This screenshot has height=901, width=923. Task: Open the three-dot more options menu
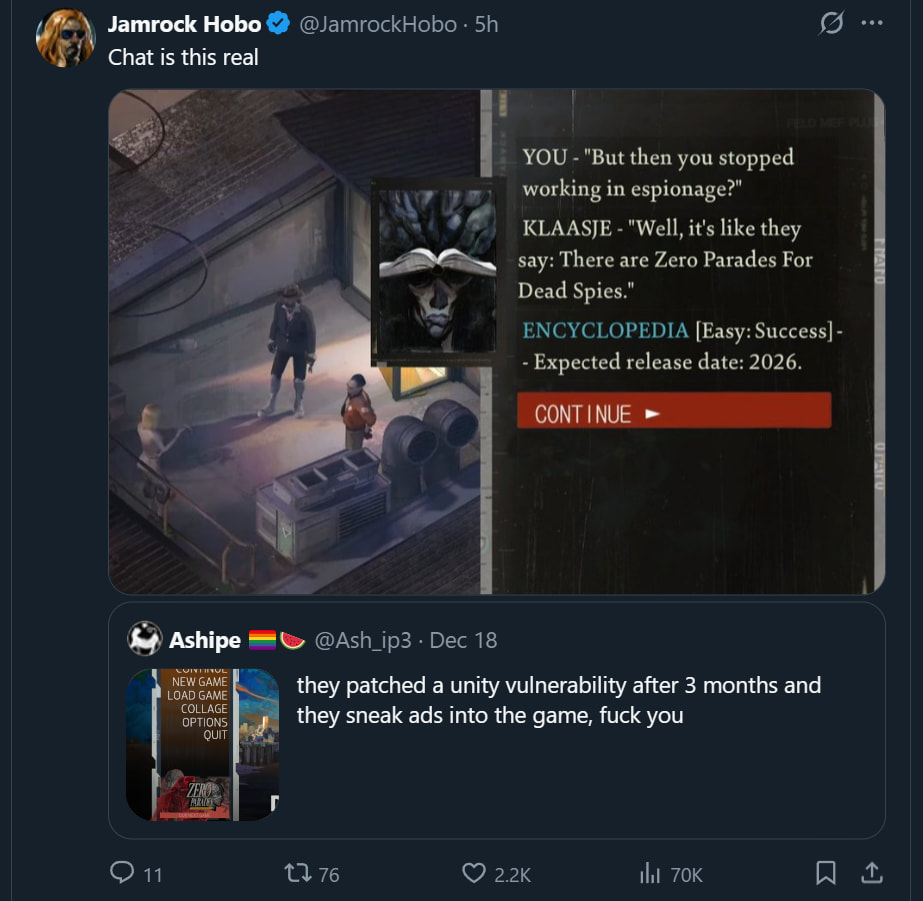[872, 24]
